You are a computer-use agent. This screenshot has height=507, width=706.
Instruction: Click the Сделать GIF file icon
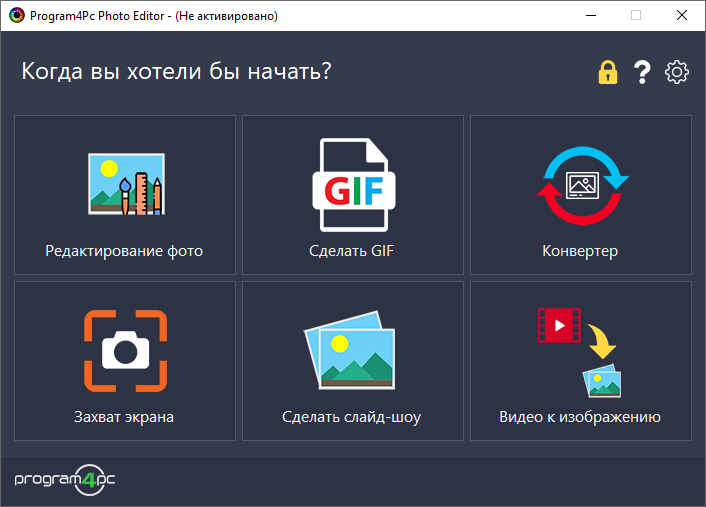(x=354, y=185)
